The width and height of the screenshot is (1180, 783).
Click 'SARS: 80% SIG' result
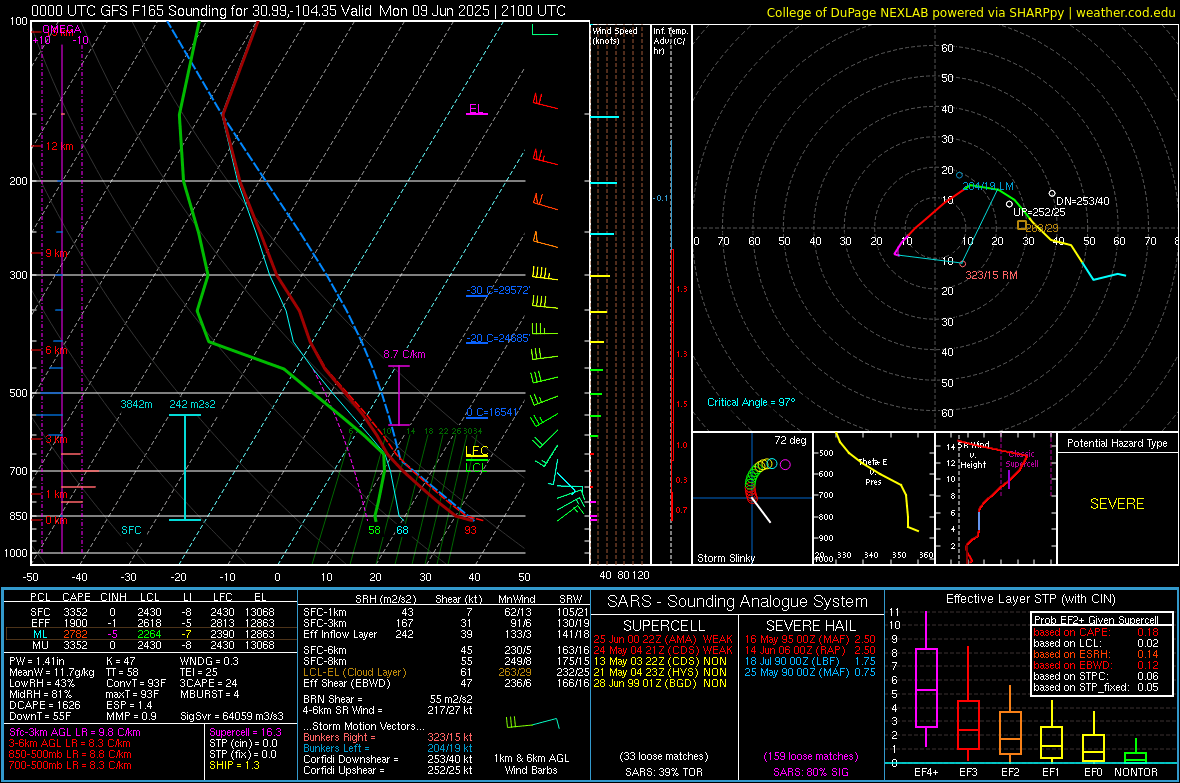tap(810, 772)
